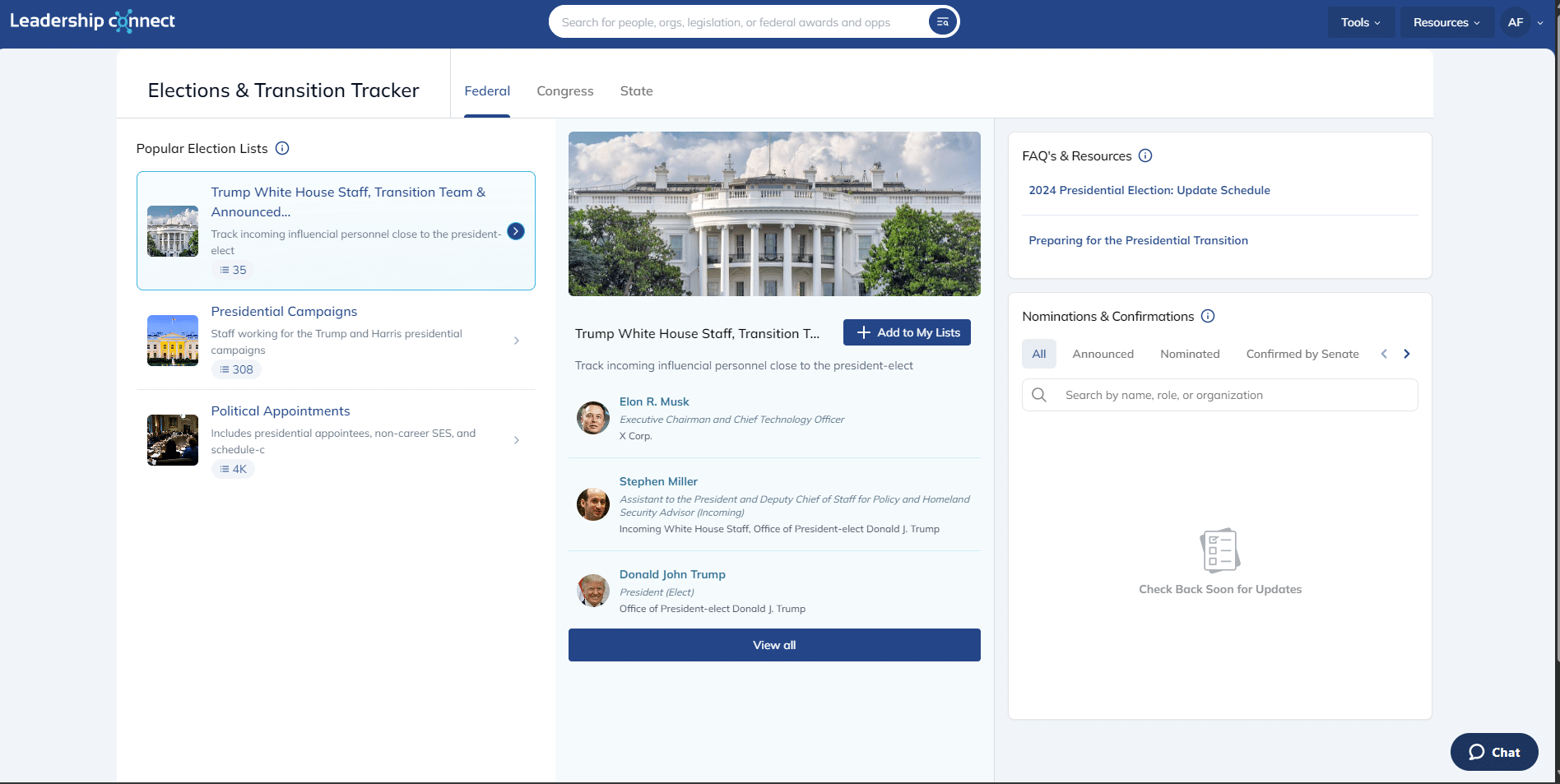Click the blue arrow on Trump White House Staff card
This screenshot has height=784, width=1560.
coord(516,231)
